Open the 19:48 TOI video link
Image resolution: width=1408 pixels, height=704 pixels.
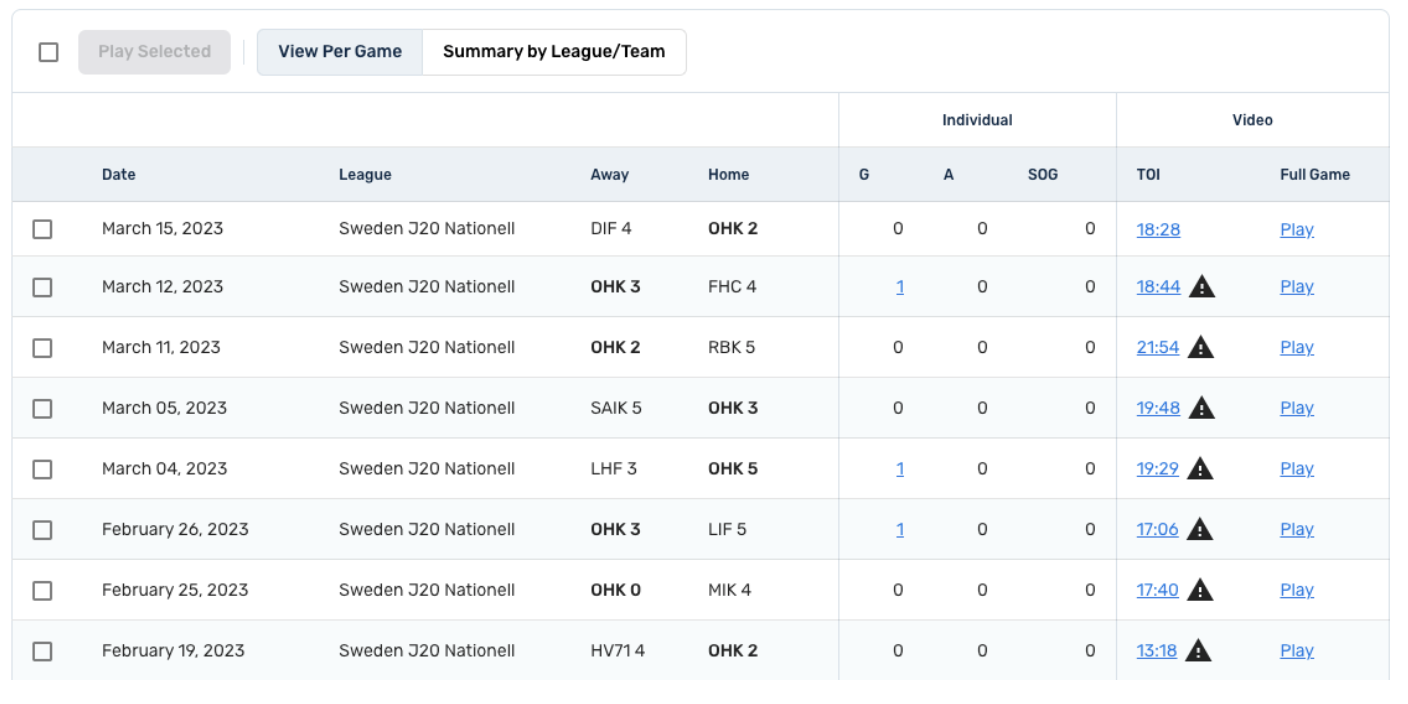point(1158,408)
